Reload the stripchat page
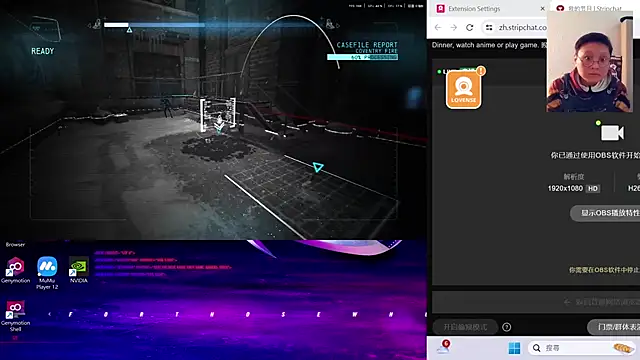 point(470,27)
